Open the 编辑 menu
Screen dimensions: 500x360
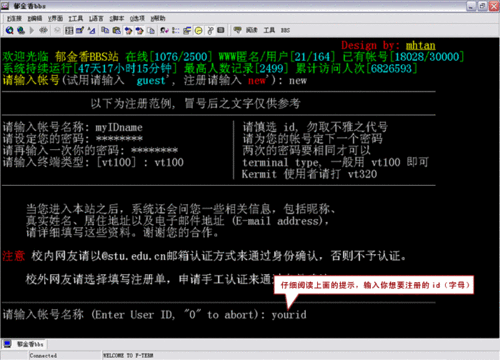(x=35, y=19)
